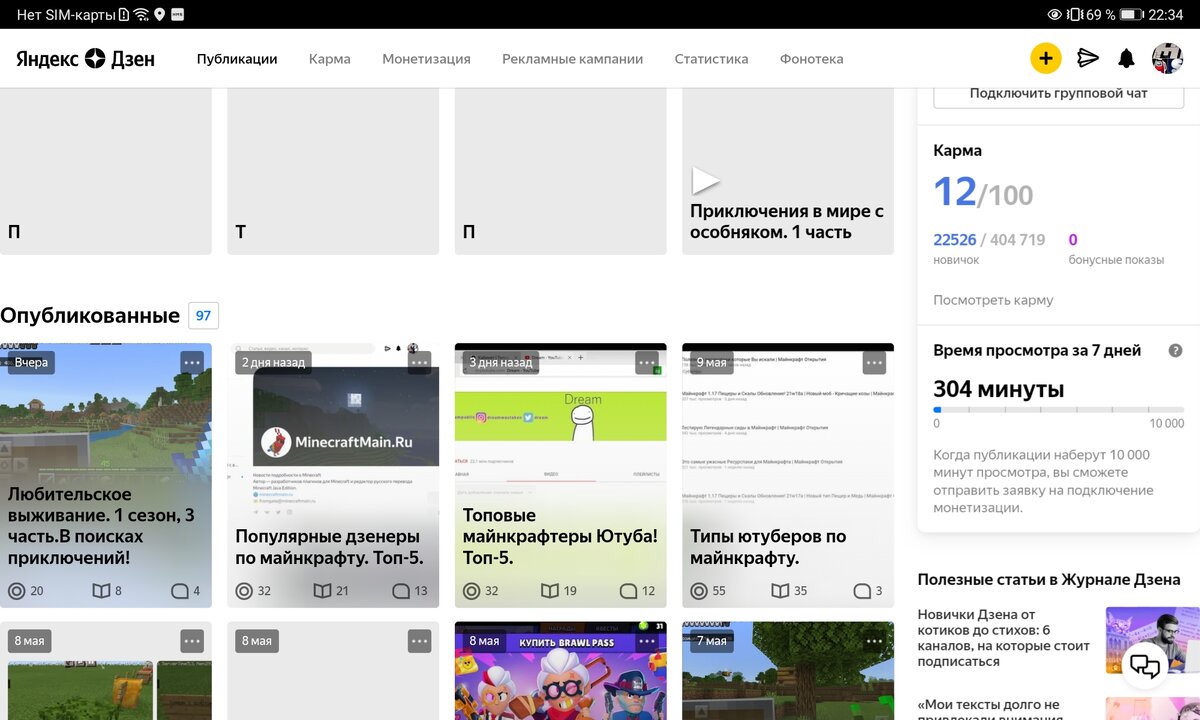Go to Монетизация tab
1200x720 pixels.
(426, 59)
